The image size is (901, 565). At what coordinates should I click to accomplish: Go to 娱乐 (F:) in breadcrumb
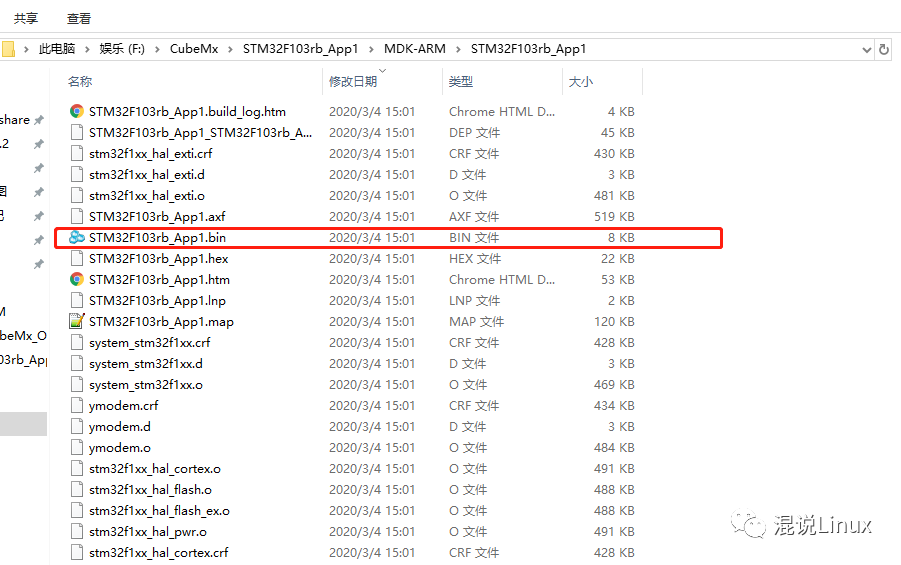[x=122, y=49]
